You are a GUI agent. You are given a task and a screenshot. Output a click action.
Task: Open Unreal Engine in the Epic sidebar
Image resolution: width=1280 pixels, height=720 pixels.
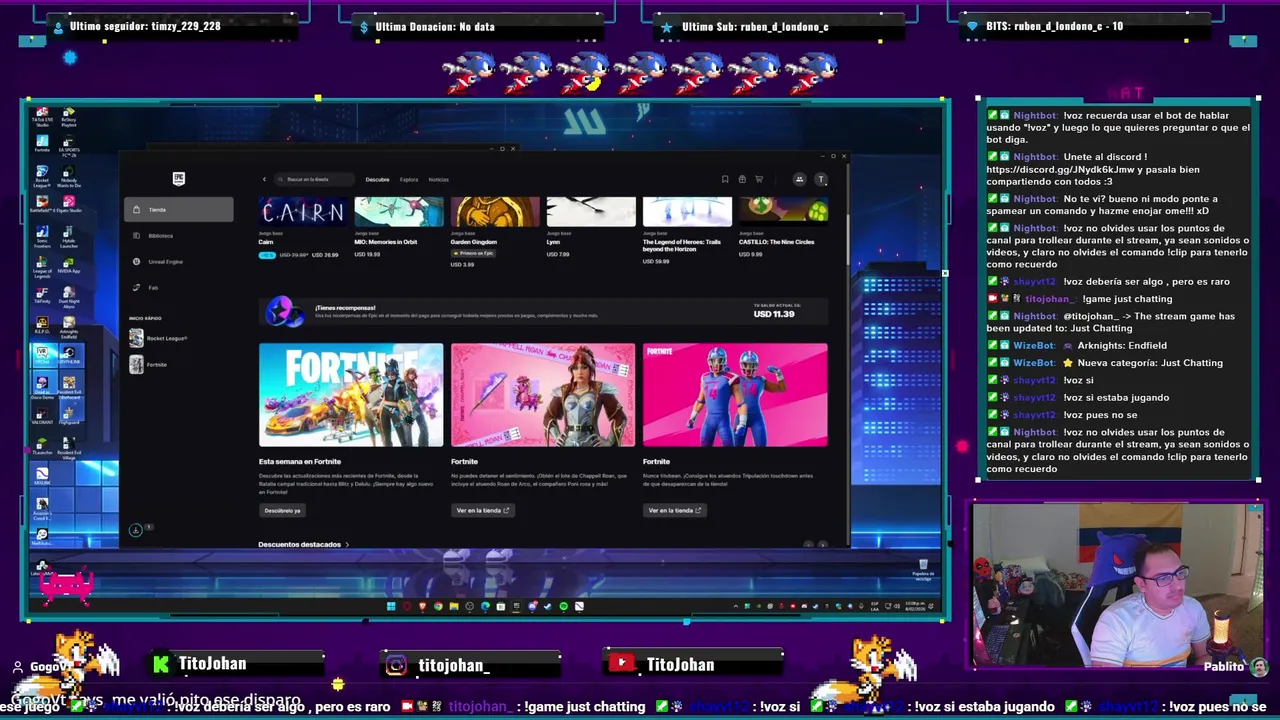point(179,261)
